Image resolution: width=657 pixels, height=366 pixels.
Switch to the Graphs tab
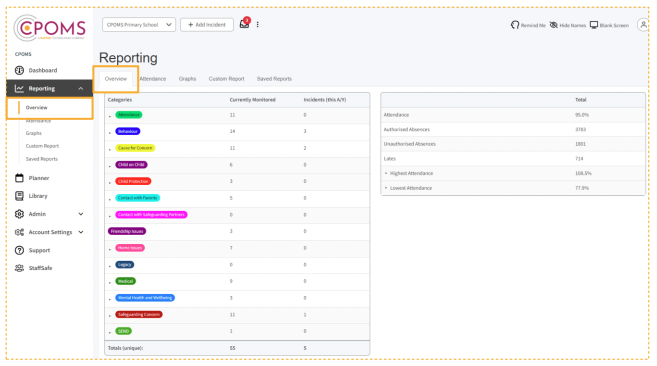pos(187,79)
